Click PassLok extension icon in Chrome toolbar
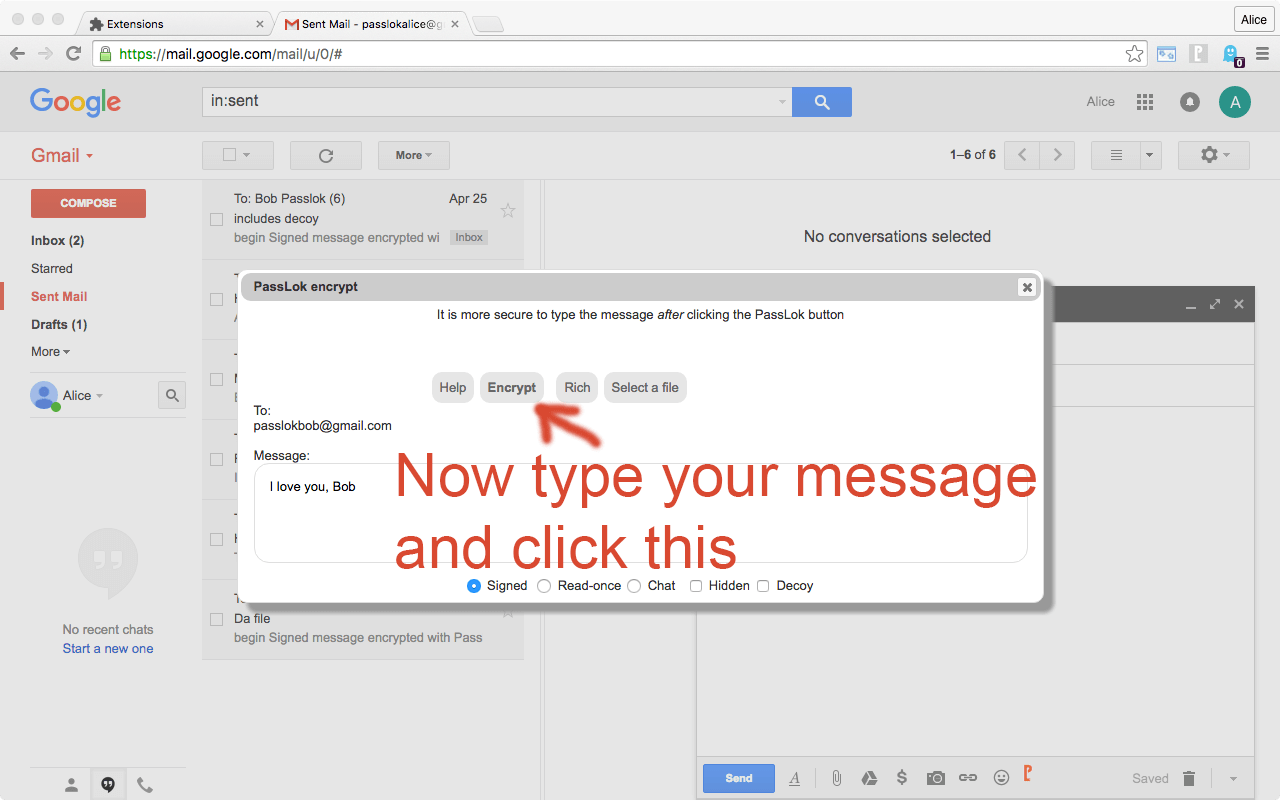This screenshot has width=1280, height=800. tap(1199, 54)
